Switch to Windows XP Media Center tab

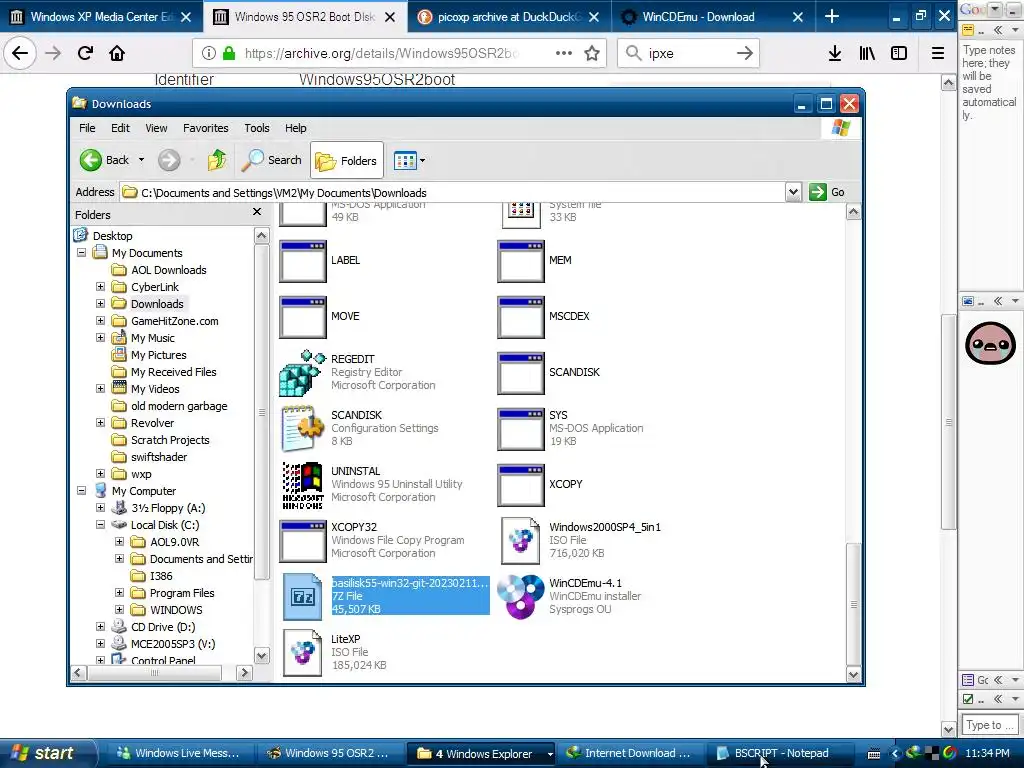coord(101,17)
